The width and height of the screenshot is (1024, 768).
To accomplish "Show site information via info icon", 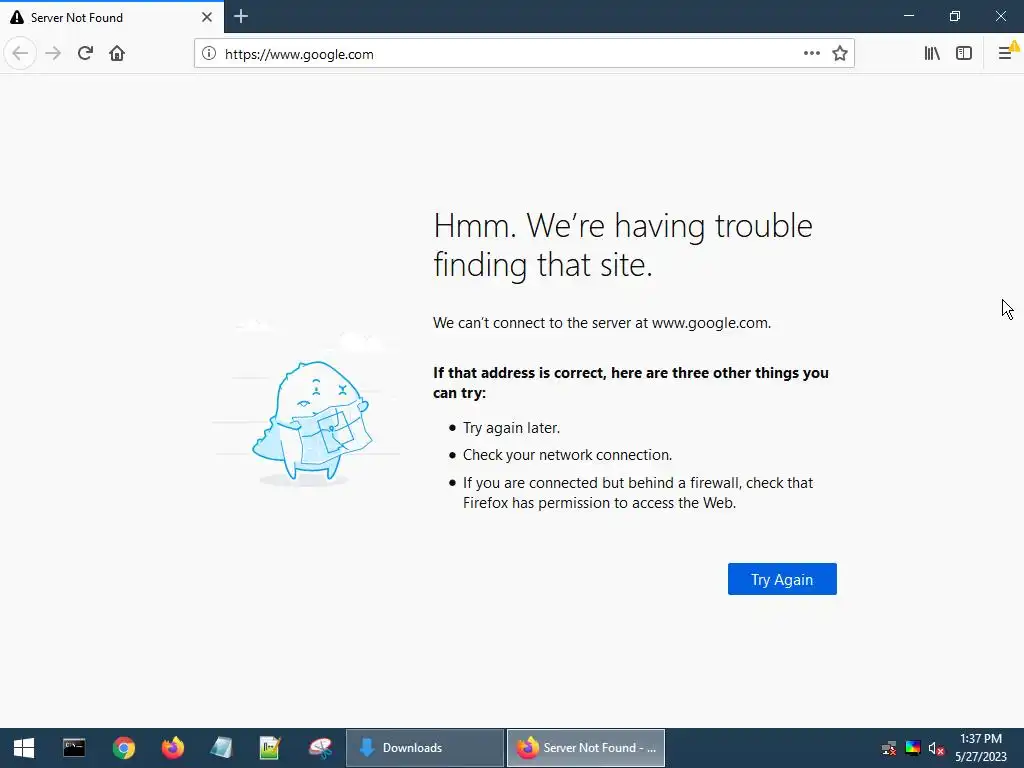I will click(x=209, y=54).
